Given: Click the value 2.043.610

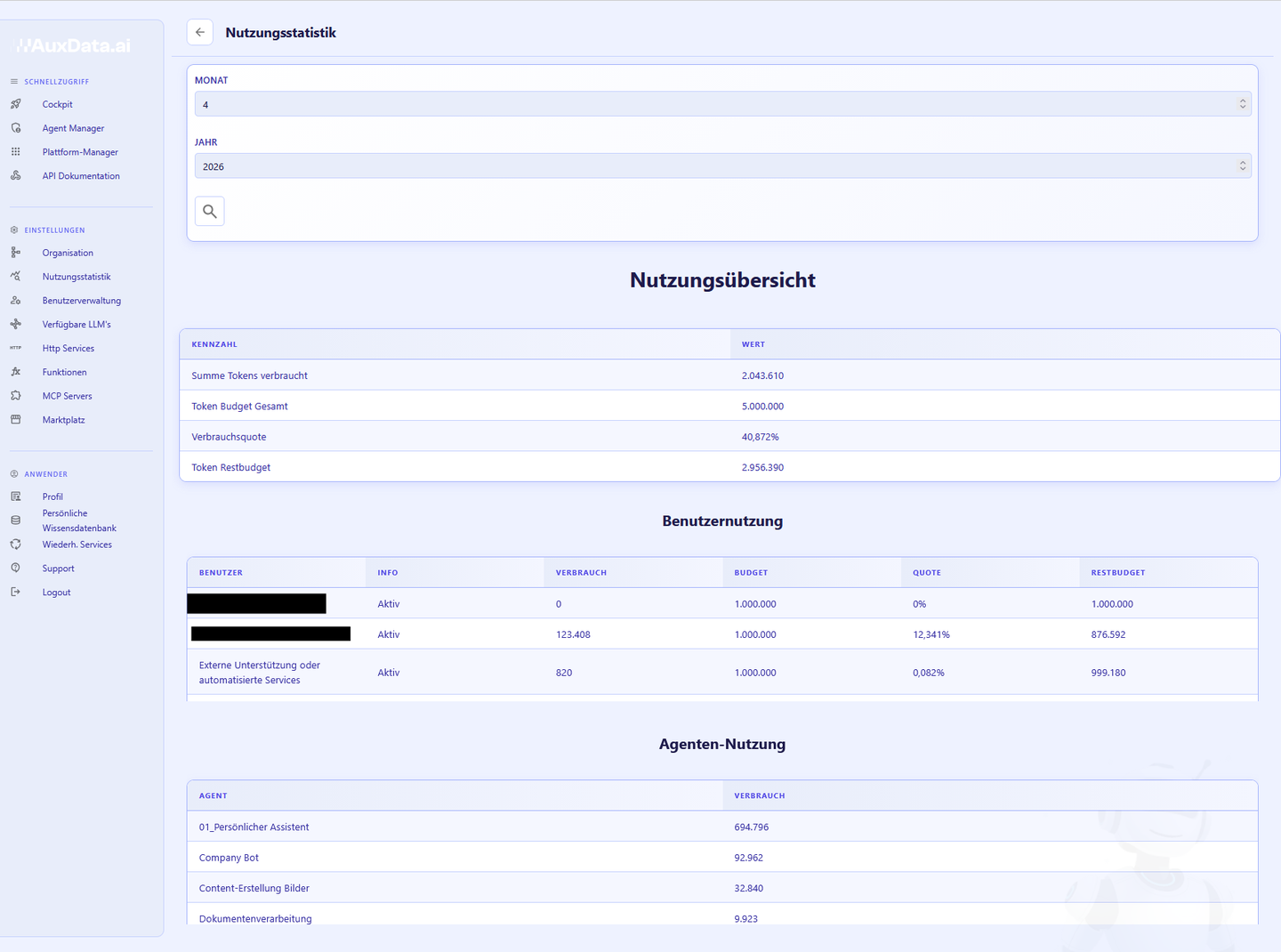Looking at the screenshot, I should click(762, 375).
